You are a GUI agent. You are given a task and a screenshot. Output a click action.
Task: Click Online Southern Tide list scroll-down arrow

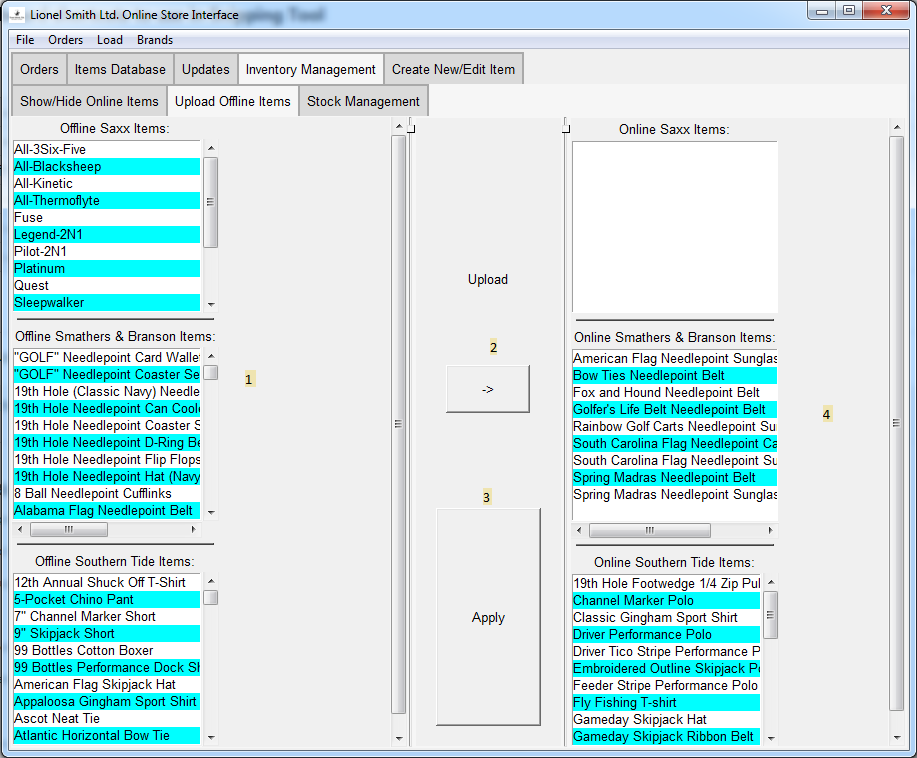(x=771, y=738)
